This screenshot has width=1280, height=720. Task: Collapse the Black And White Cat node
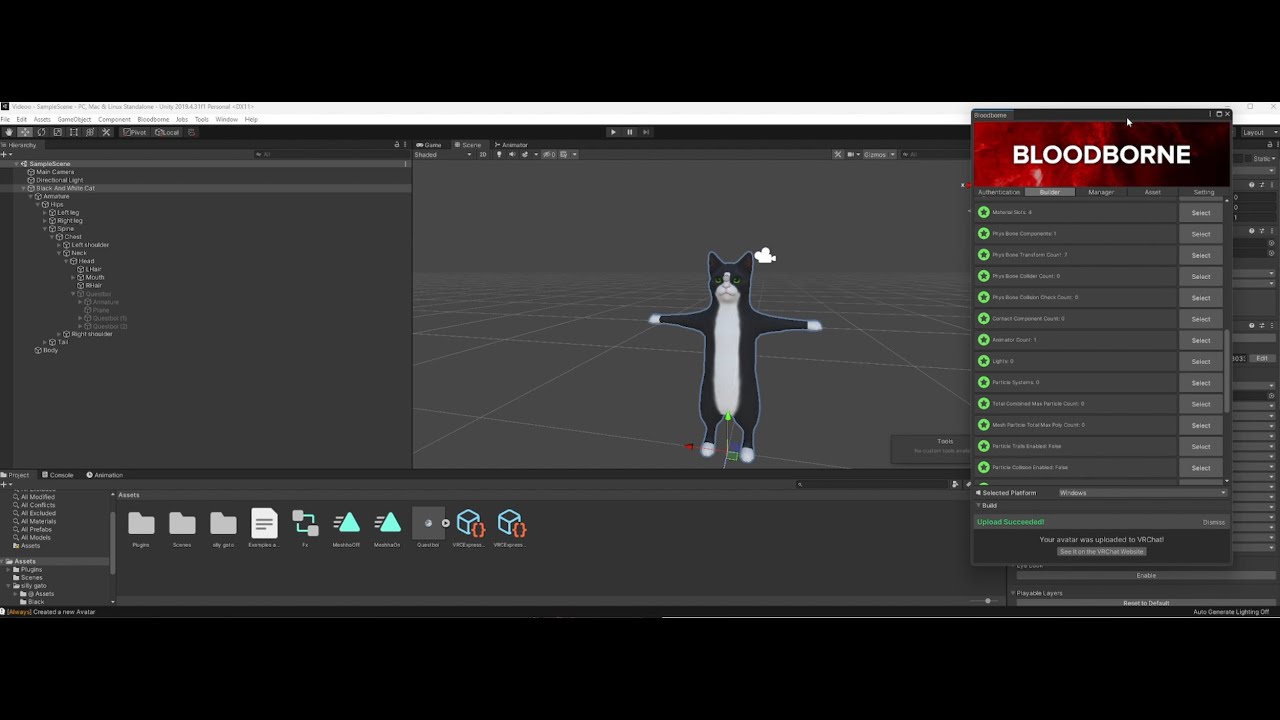click(24, 188)
